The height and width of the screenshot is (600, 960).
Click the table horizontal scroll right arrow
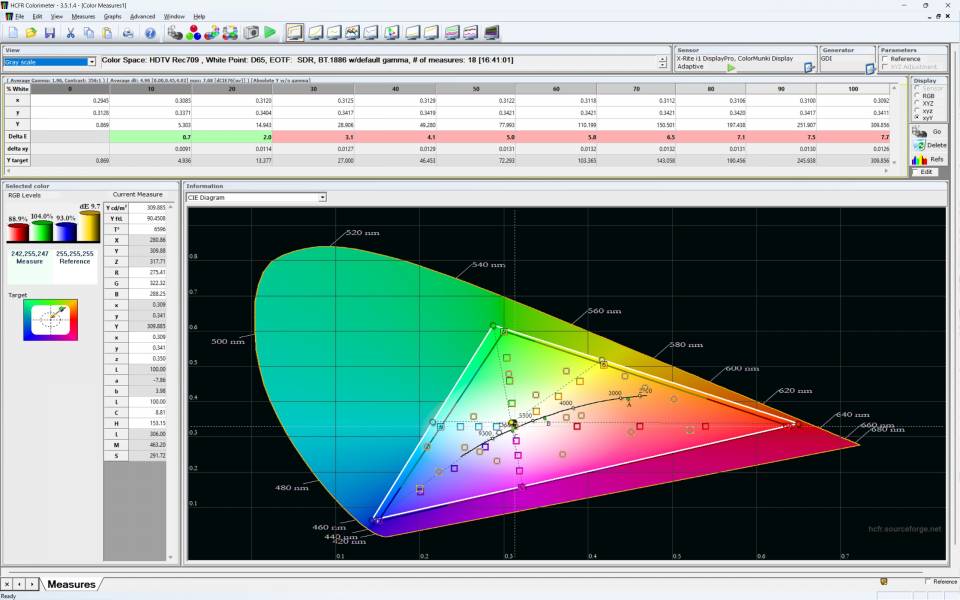pyautogui.click(x=885, y=171)
